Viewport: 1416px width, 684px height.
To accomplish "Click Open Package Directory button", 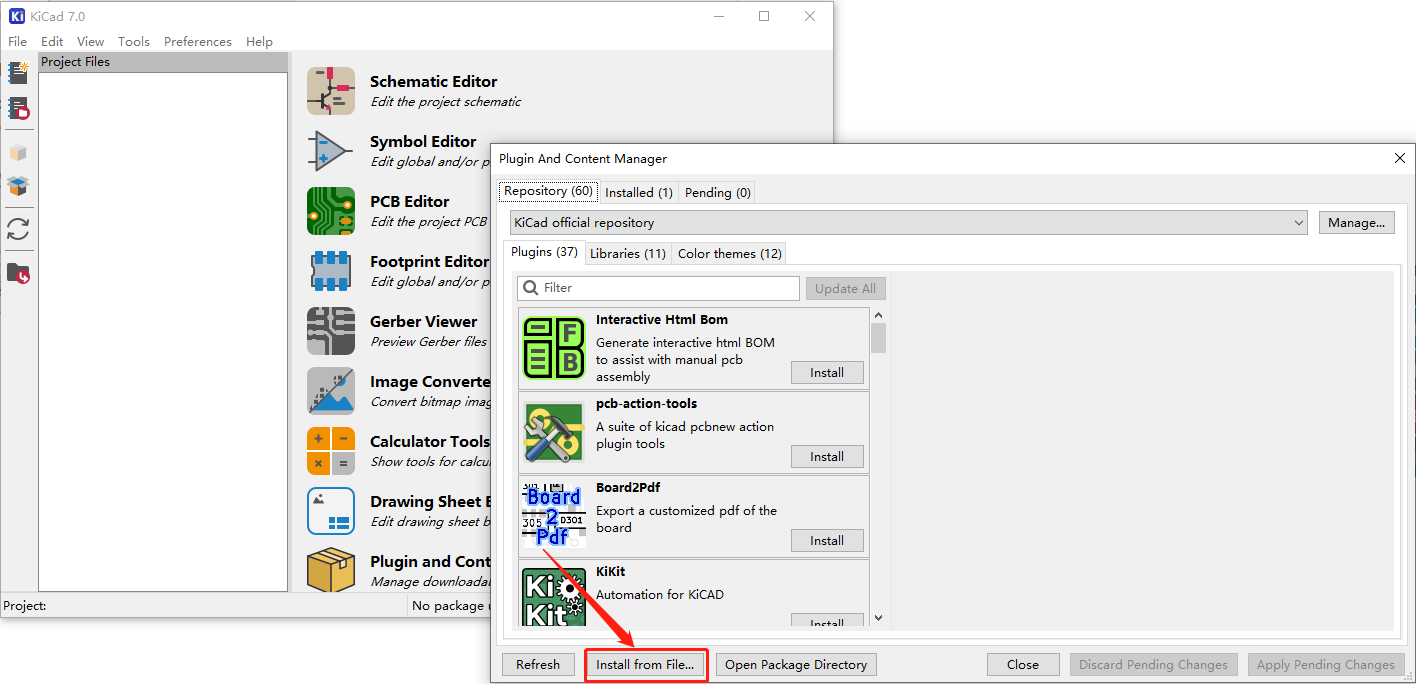I will tap(796, 664).
